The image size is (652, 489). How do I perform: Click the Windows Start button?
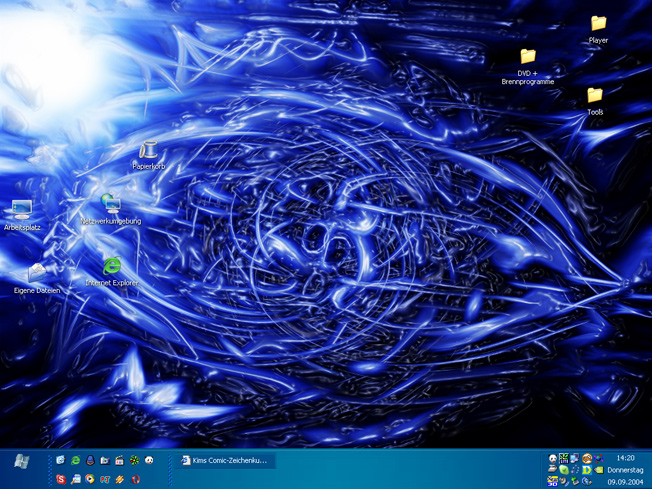tap(21, 461)
